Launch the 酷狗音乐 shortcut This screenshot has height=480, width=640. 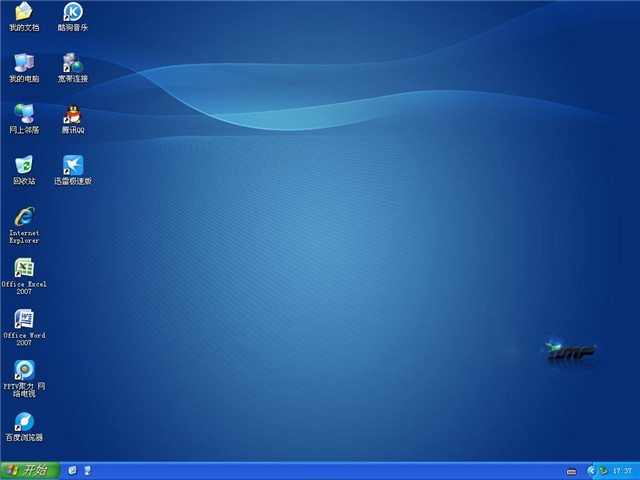[73, 16]
